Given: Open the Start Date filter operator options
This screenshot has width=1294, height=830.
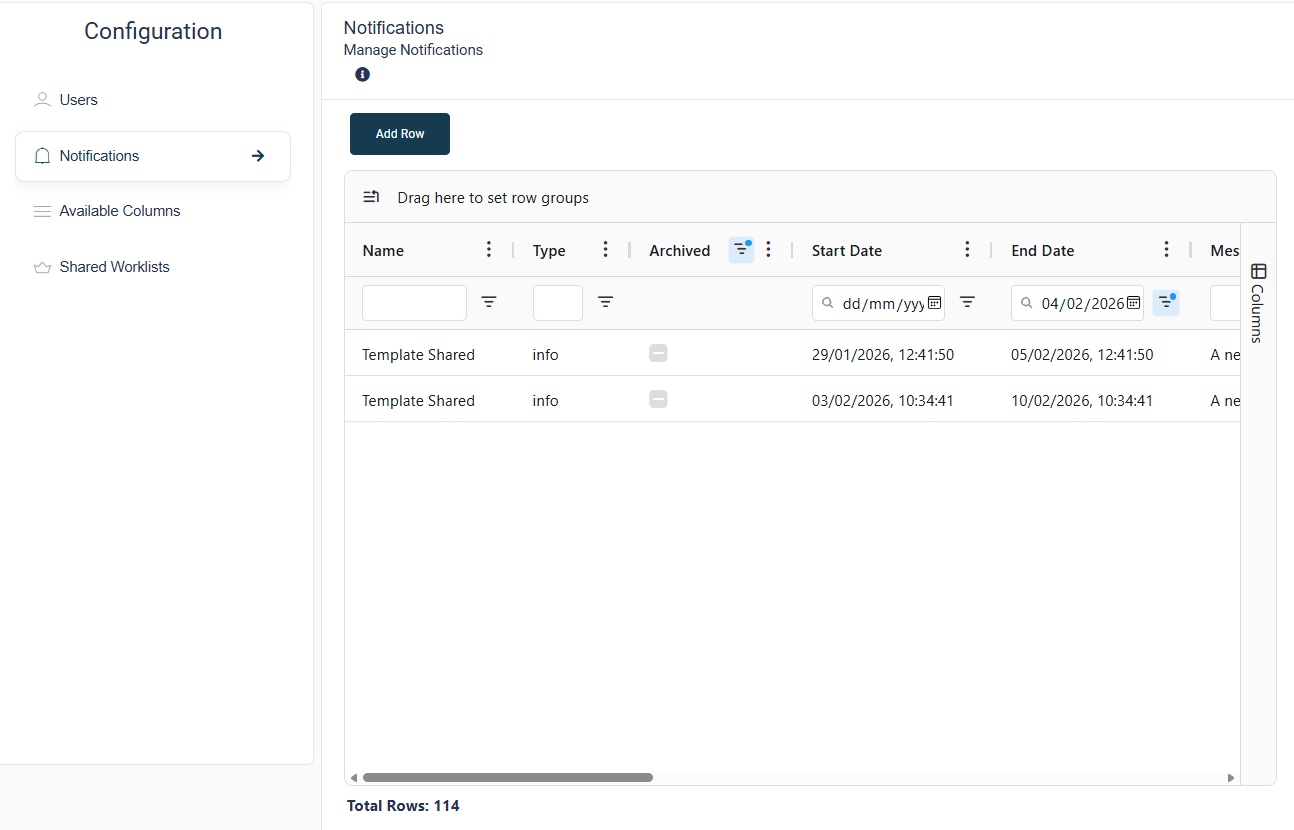Looking at the screenshot, I should point(967,302).
